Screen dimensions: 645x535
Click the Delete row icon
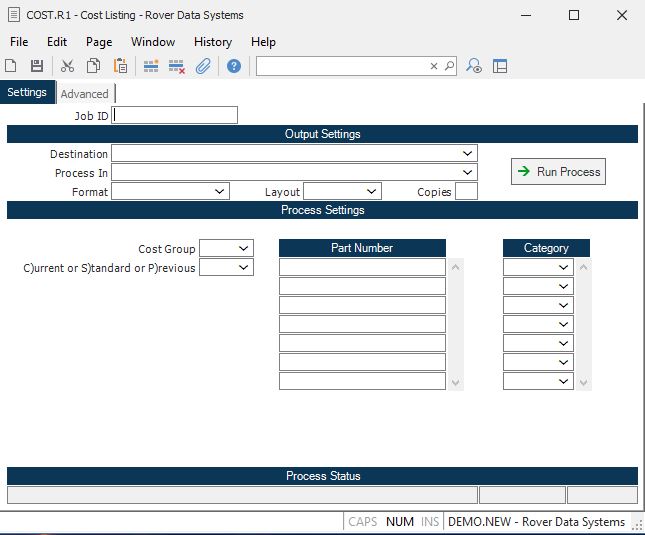[177, 66]
